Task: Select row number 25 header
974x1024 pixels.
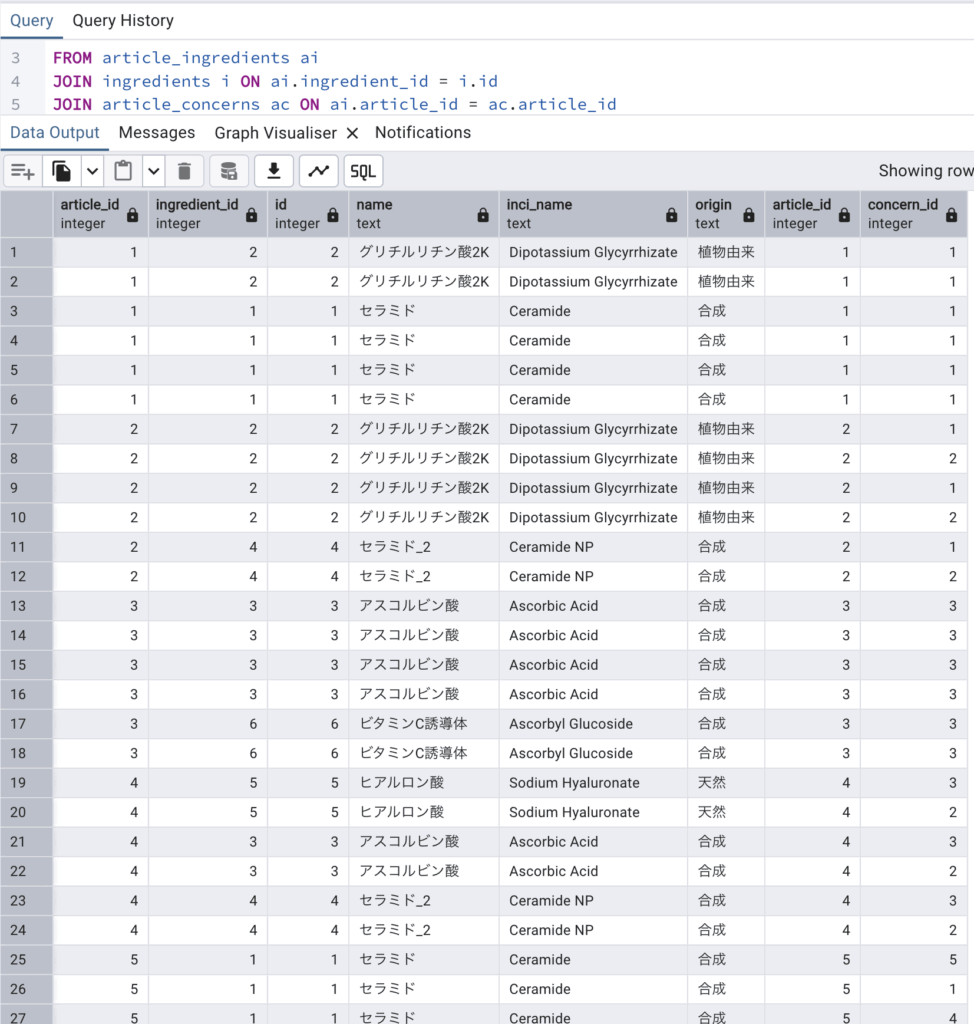Action: click(27, 959)
